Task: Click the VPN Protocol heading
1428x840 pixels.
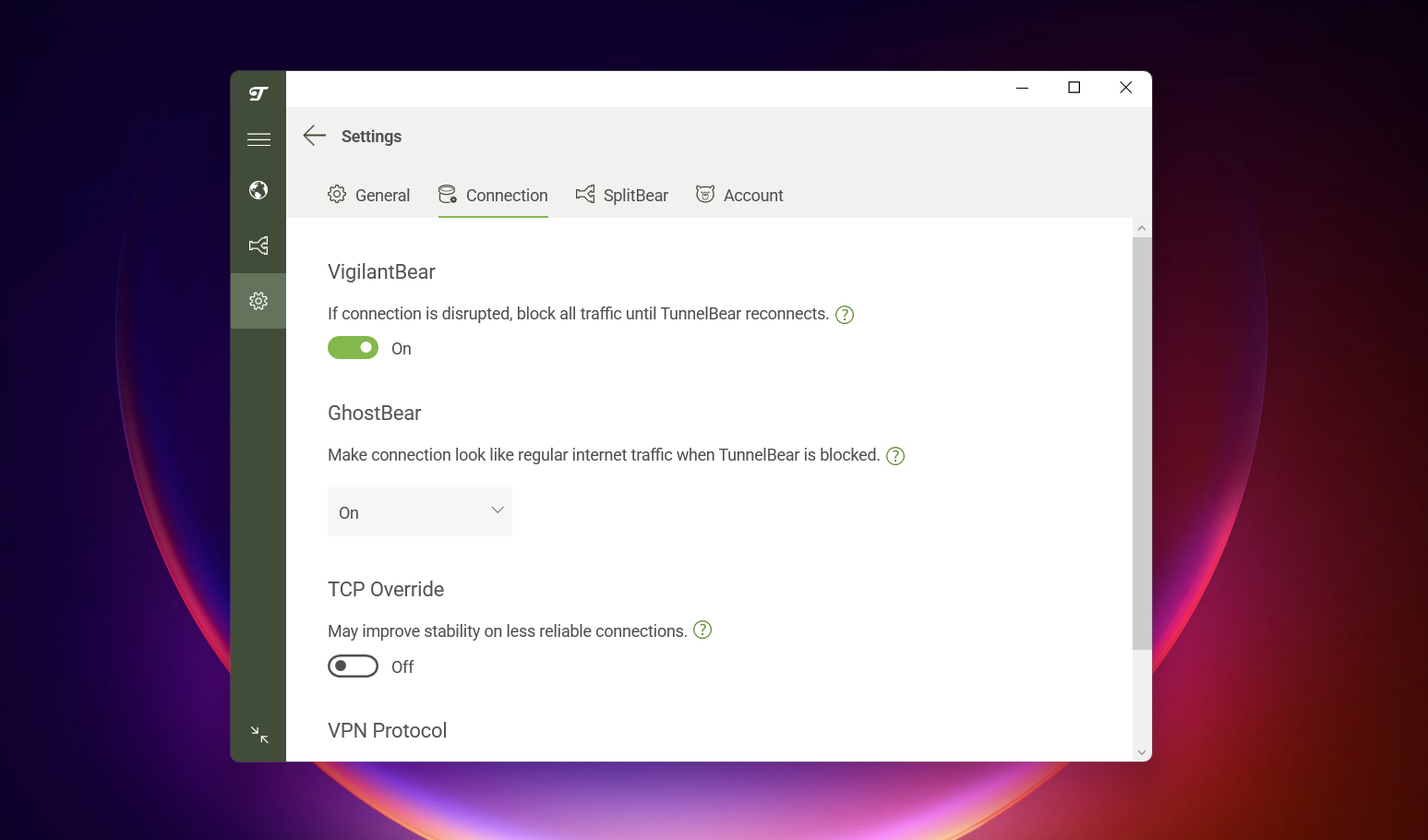Action: pos(387,730)
